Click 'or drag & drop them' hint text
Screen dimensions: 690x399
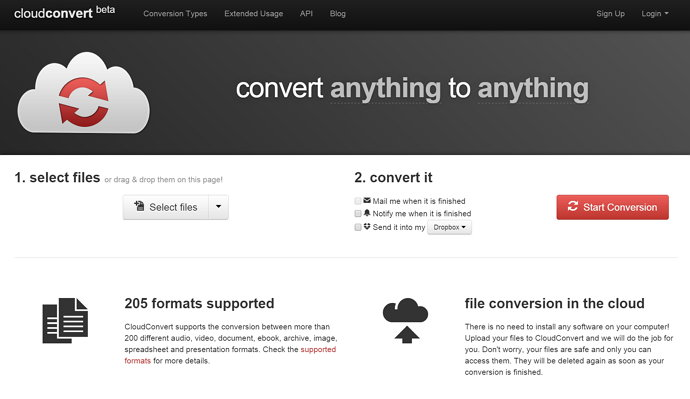163,179
